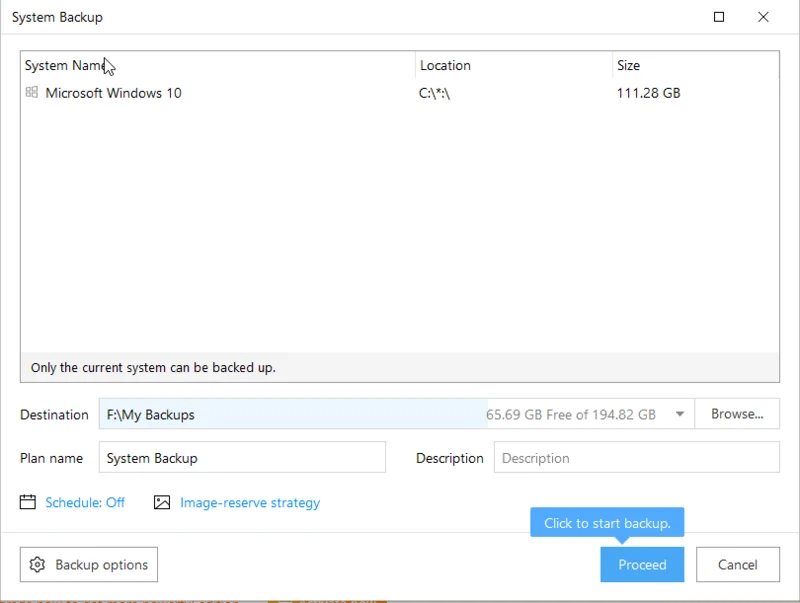Open the Schedule: Off link
The height and width of the screenshot is (603, 800).
pyautogui.click(x=85, y=502)
